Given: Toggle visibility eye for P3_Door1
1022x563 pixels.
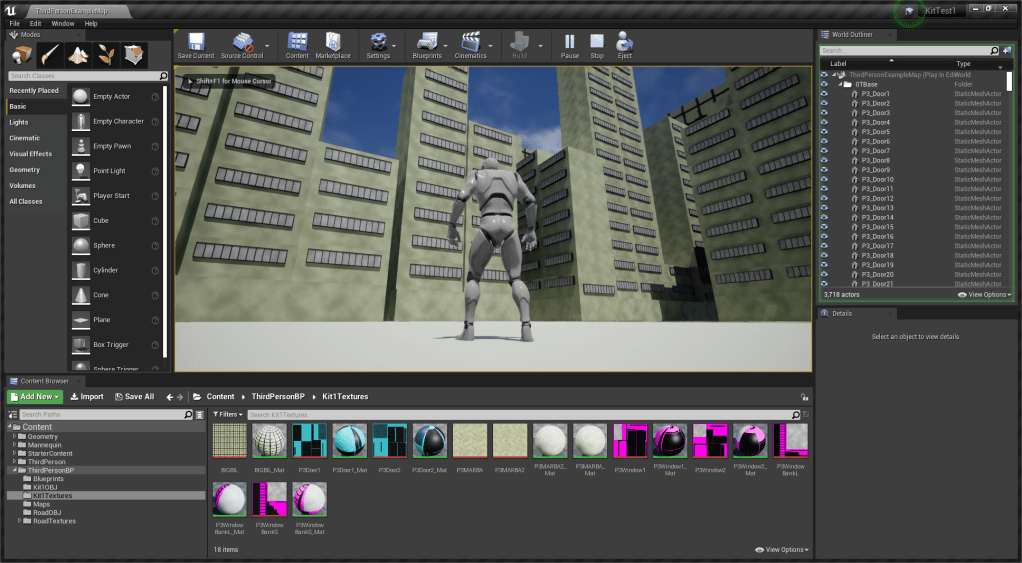Looking at the screenshot, I should [824, 94].
